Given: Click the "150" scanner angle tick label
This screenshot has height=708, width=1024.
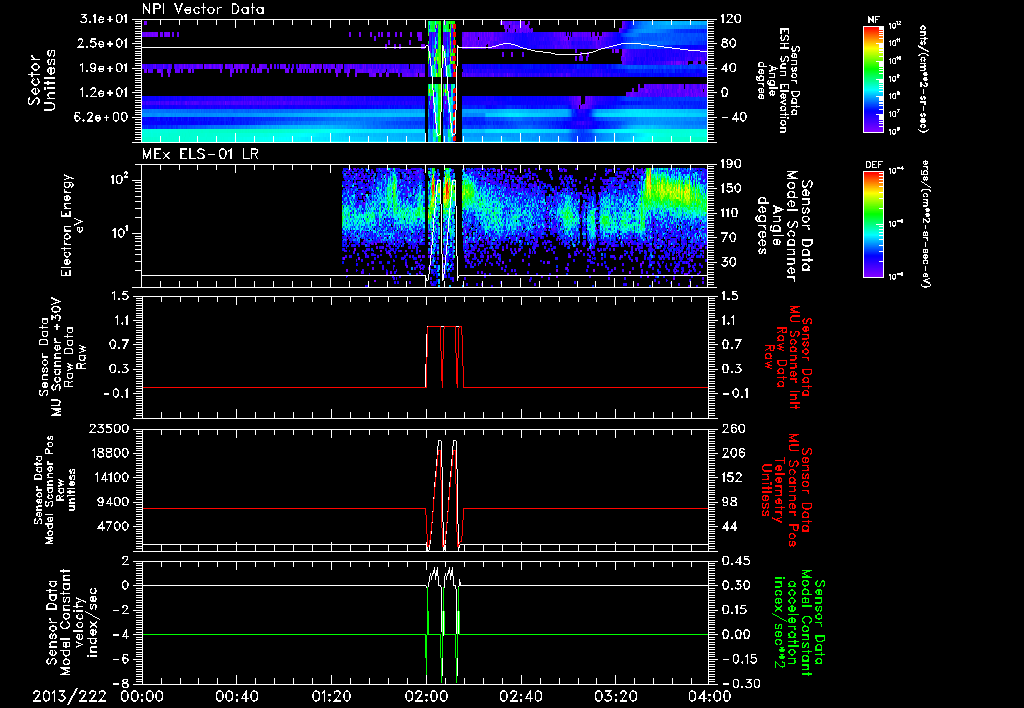Looking at the screenshot, I should click(x=731, y=189).
